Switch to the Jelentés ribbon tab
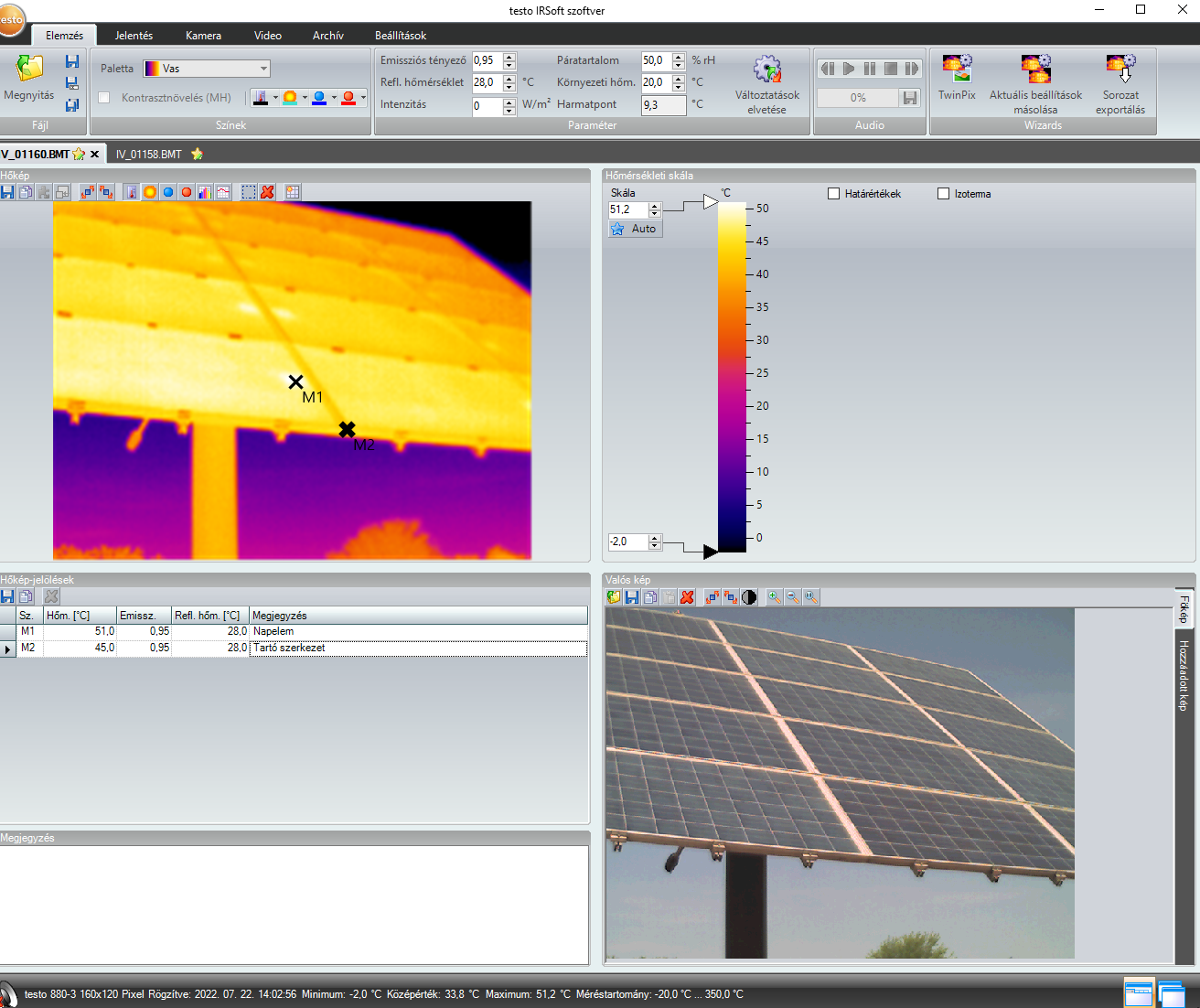Image resolution: width=1200 pixels, height=1008 pixels. 134,36
